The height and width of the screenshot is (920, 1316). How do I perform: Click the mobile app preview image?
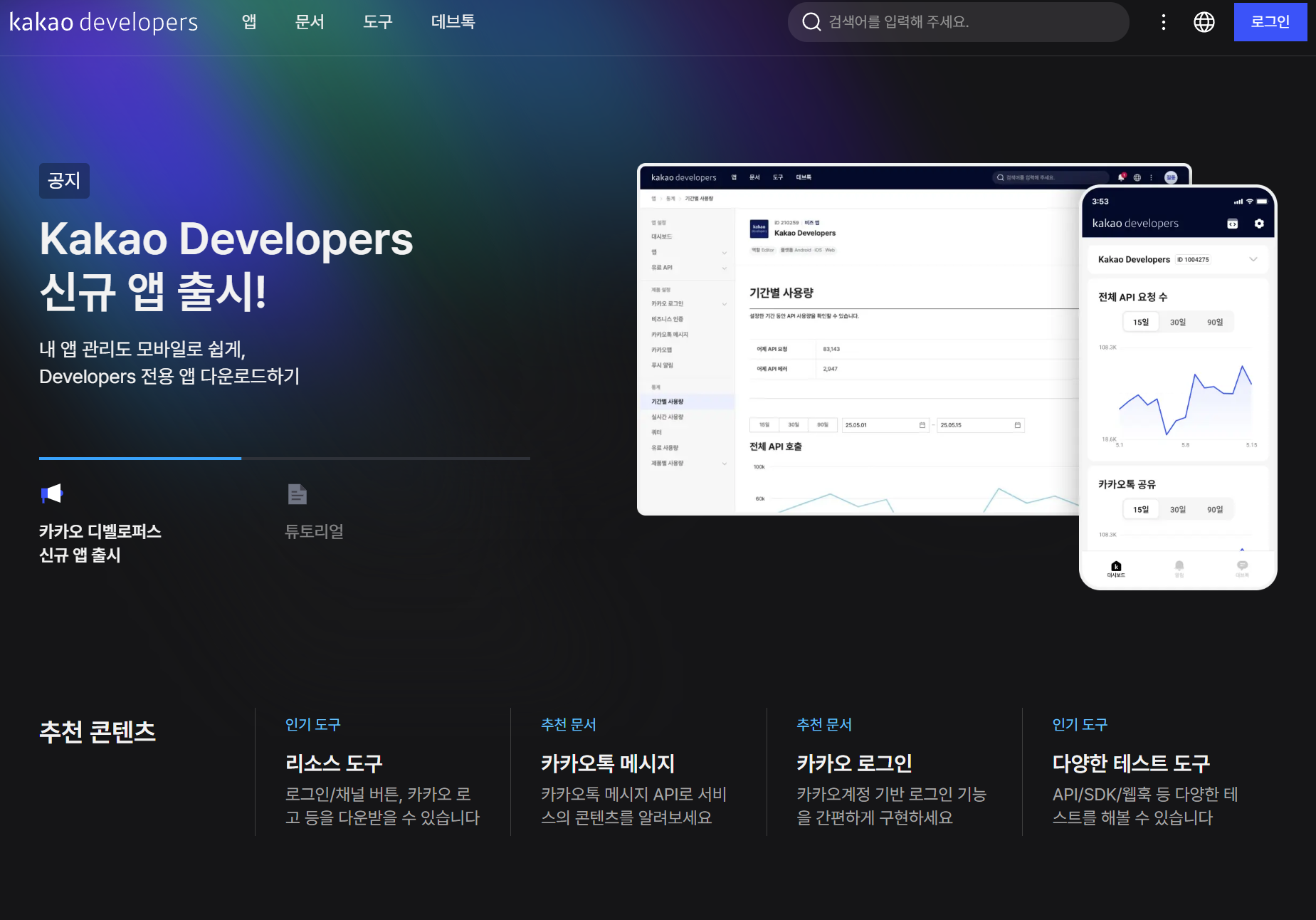[1178, 388]
